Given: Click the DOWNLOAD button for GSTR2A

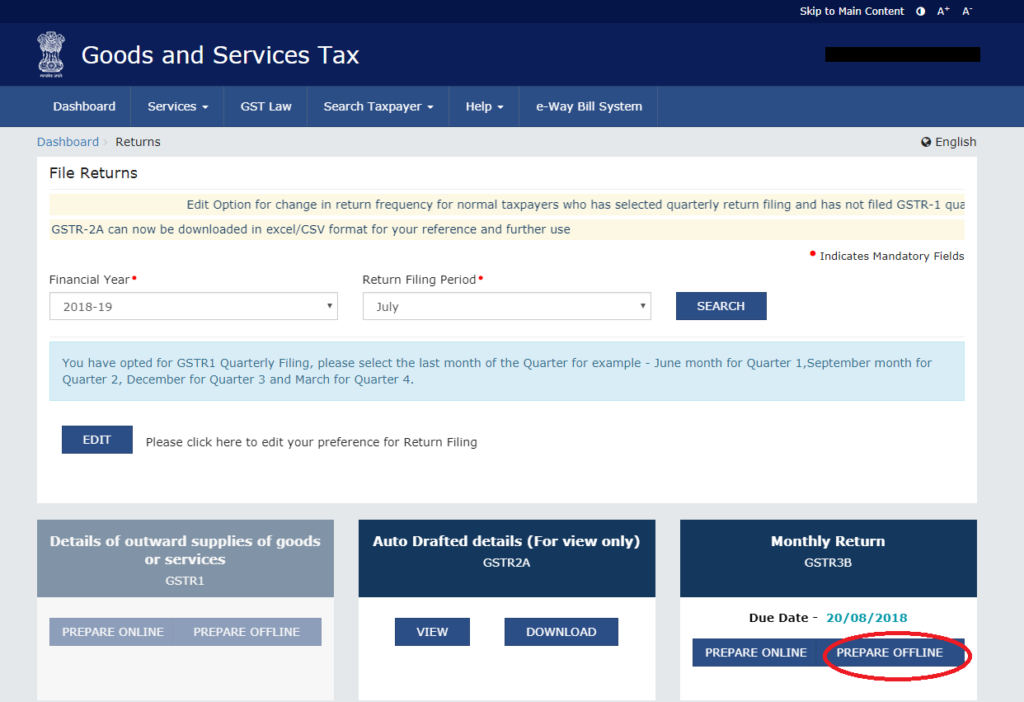Looking at the screenshot, I should [561, 631].
